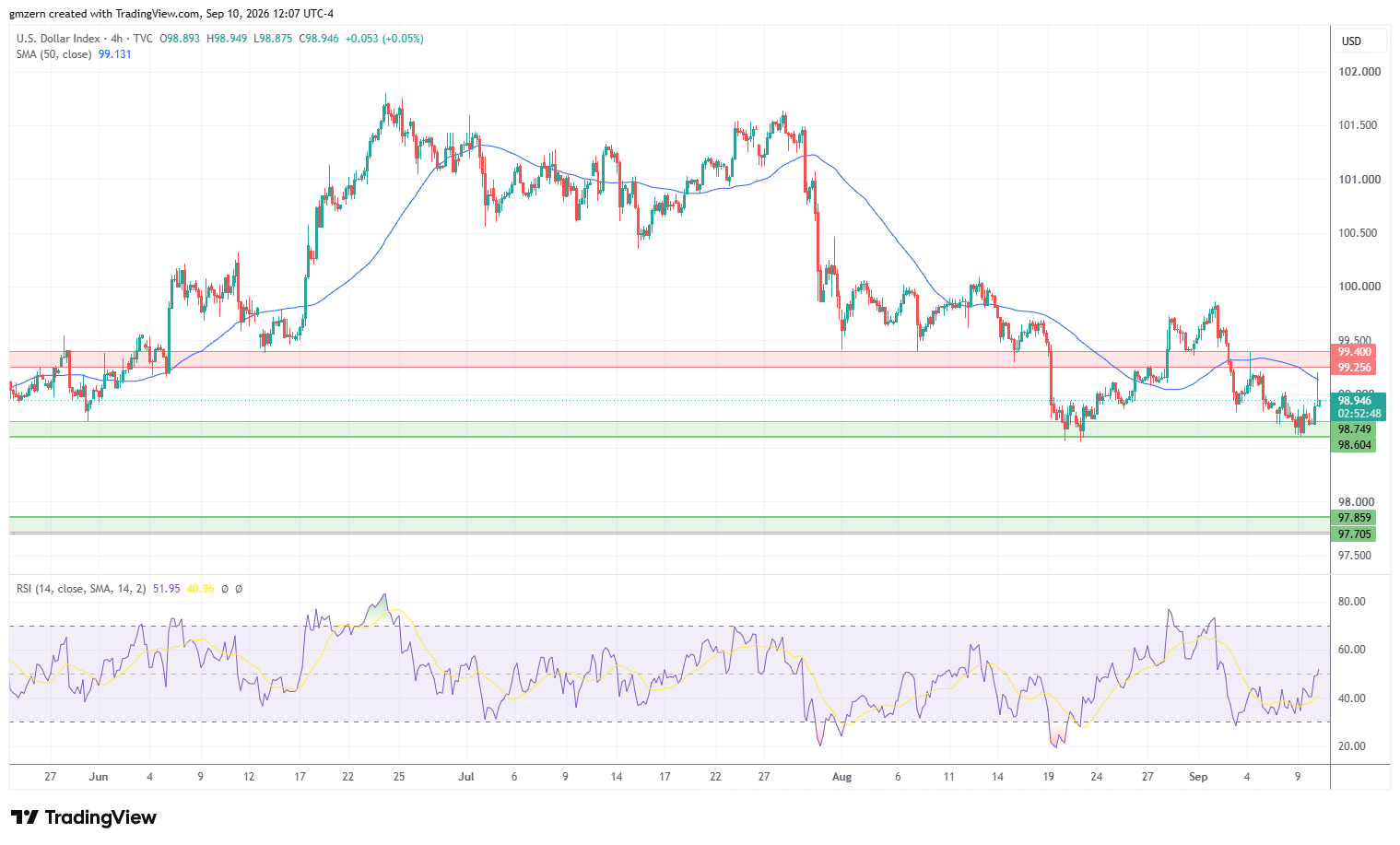Click the 101.000 price axis label
The height and width of the screenshot is (845, 1400).
tap(1359, 180)
